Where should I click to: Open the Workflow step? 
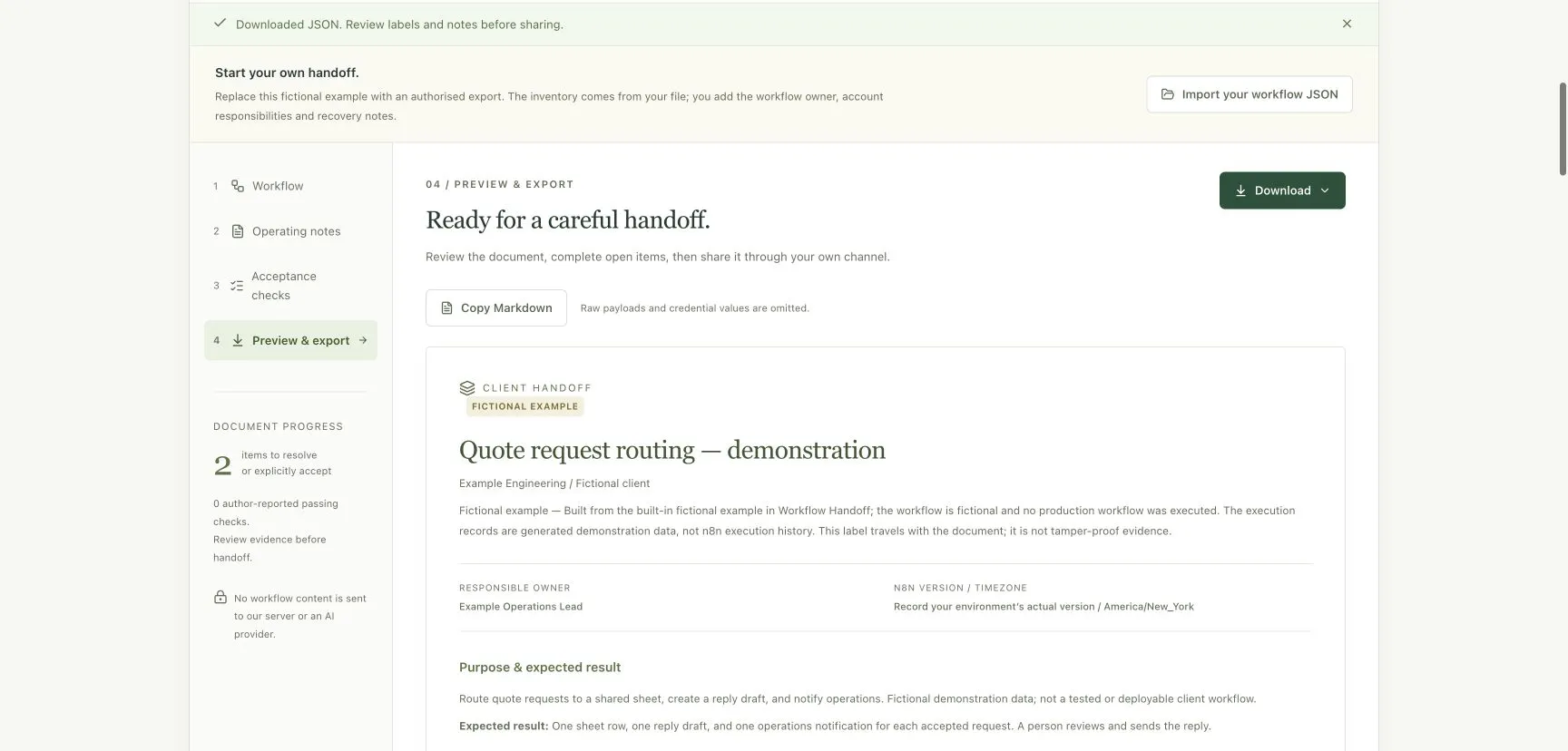(x=290, y=186)
